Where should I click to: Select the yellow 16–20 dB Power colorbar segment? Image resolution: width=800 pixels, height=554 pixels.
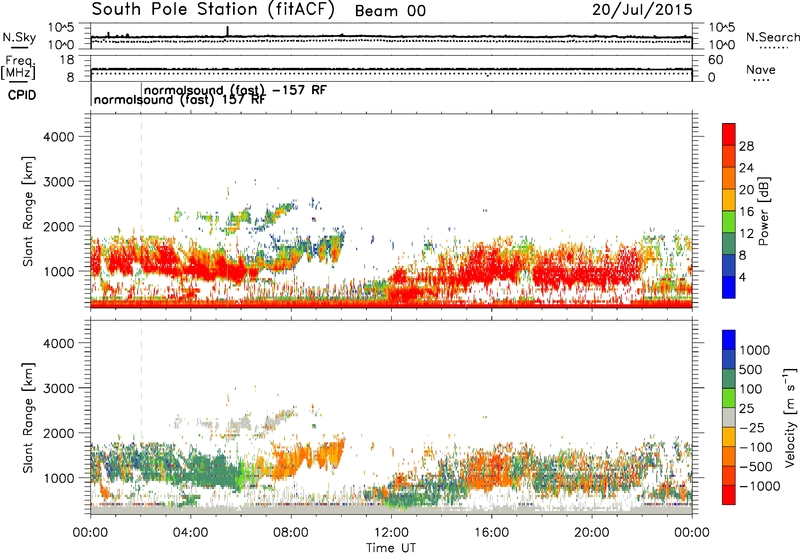point(729,199)
